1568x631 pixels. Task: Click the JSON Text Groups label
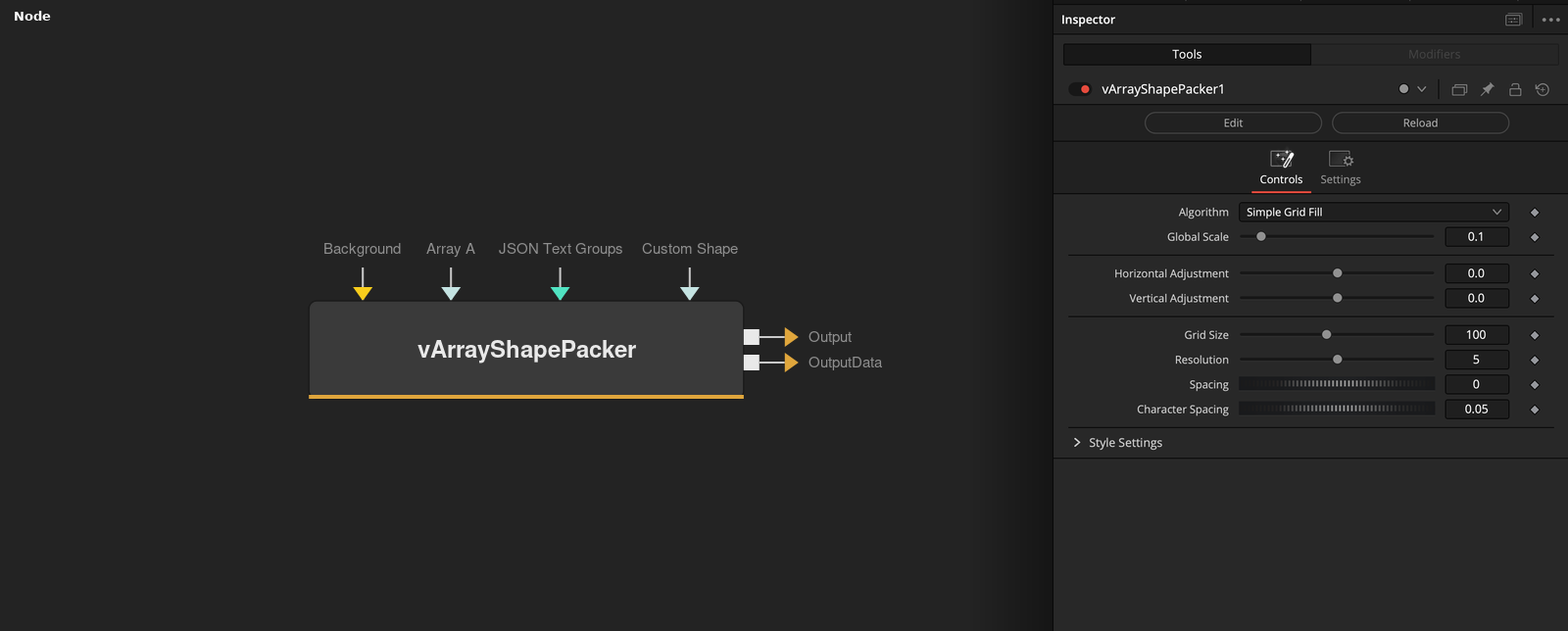pyautogui.click(x=561, y=249)
